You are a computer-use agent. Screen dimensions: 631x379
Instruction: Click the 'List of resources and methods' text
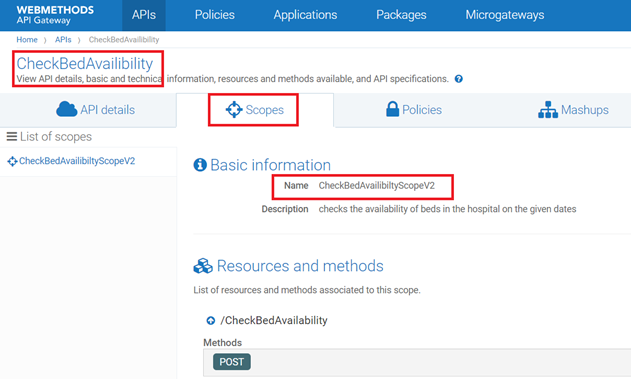point(307,290)
